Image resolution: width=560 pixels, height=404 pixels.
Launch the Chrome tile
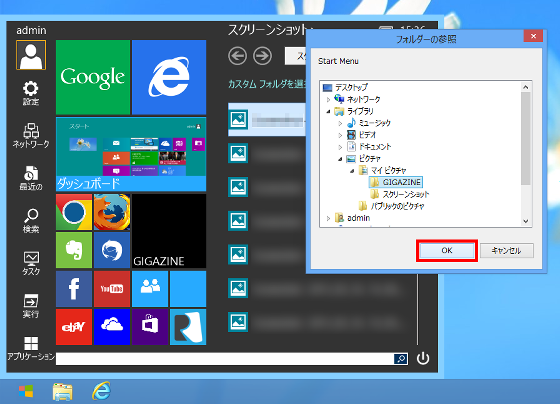click(74, 212)
